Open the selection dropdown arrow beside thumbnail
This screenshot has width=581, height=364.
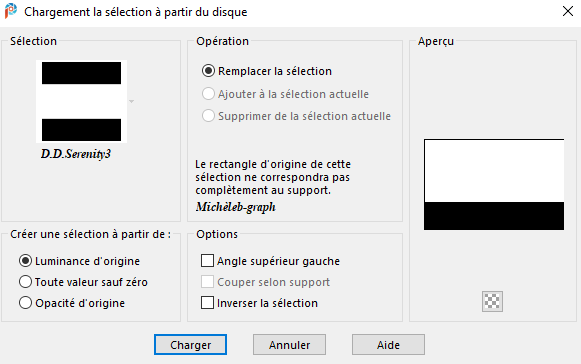(132, 102)
